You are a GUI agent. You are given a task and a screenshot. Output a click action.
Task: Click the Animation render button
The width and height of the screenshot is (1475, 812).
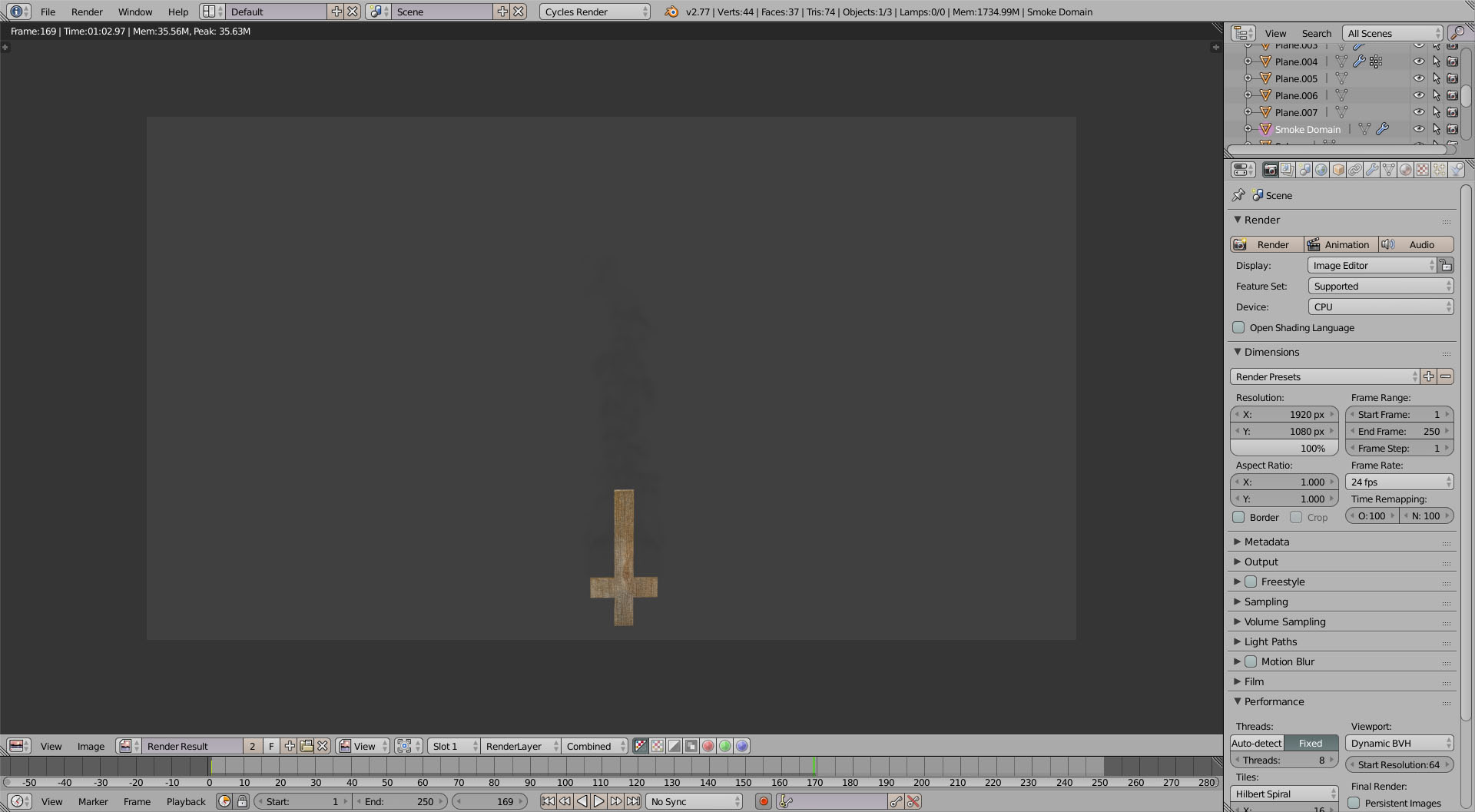tap(1341, 244)
